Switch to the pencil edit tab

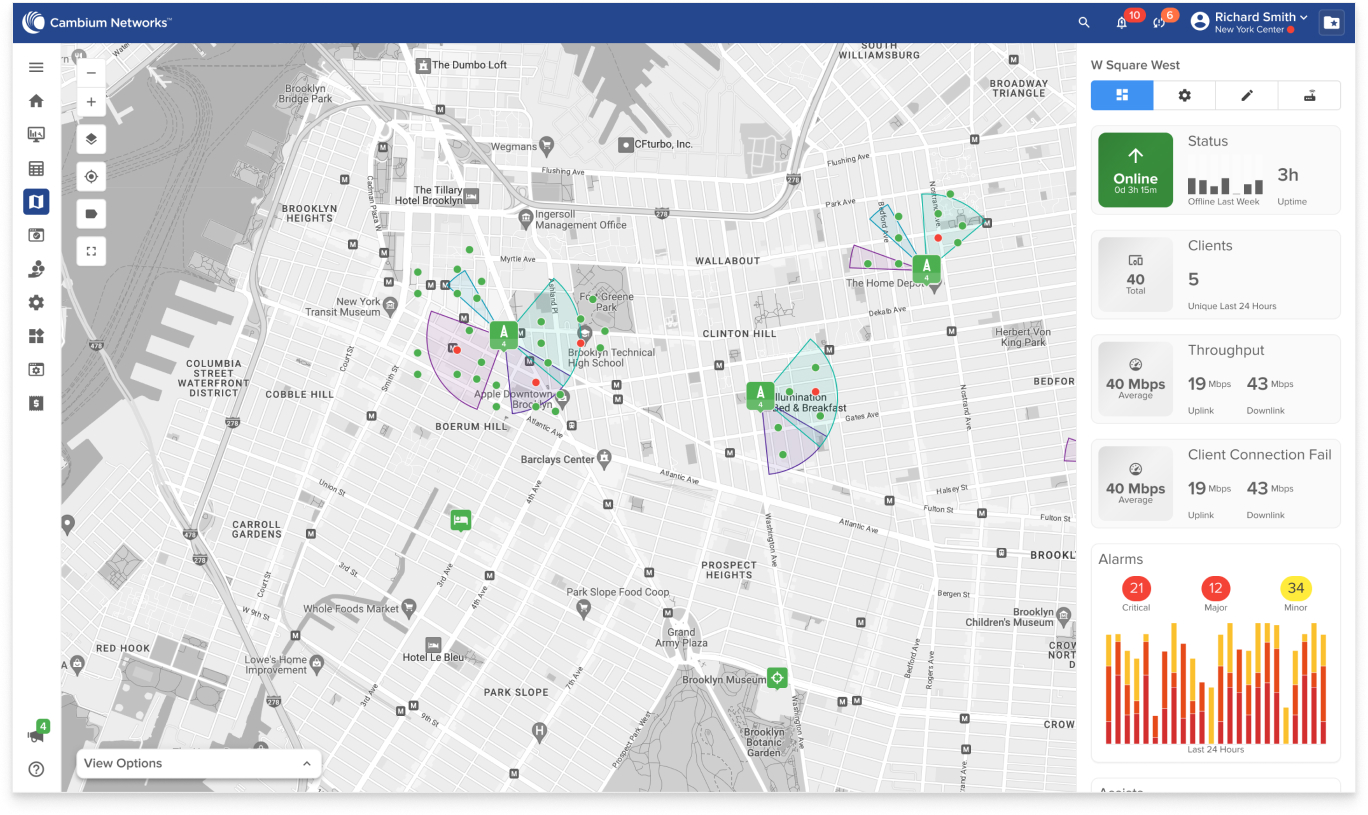[1247, 95]
